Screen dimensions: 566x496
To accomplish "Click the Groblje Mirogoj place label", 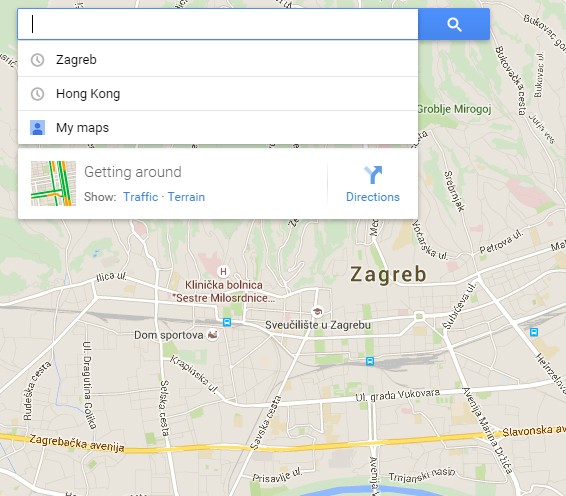I will coord(454,109).
